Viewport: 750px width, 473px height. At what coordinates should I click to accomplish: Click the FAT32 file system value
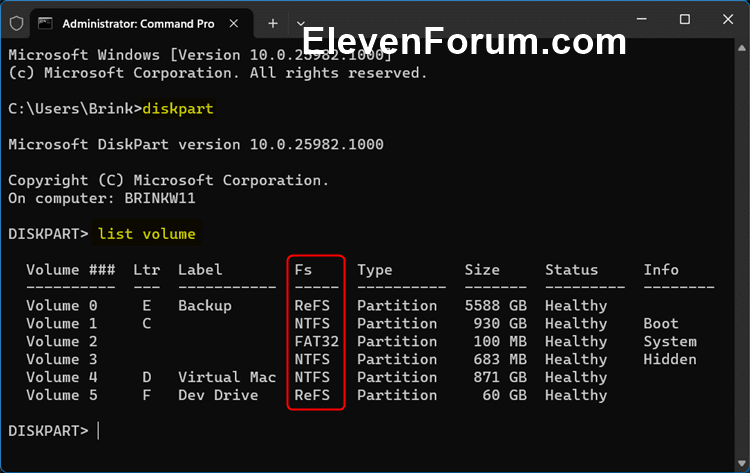(x=317, y=341)
